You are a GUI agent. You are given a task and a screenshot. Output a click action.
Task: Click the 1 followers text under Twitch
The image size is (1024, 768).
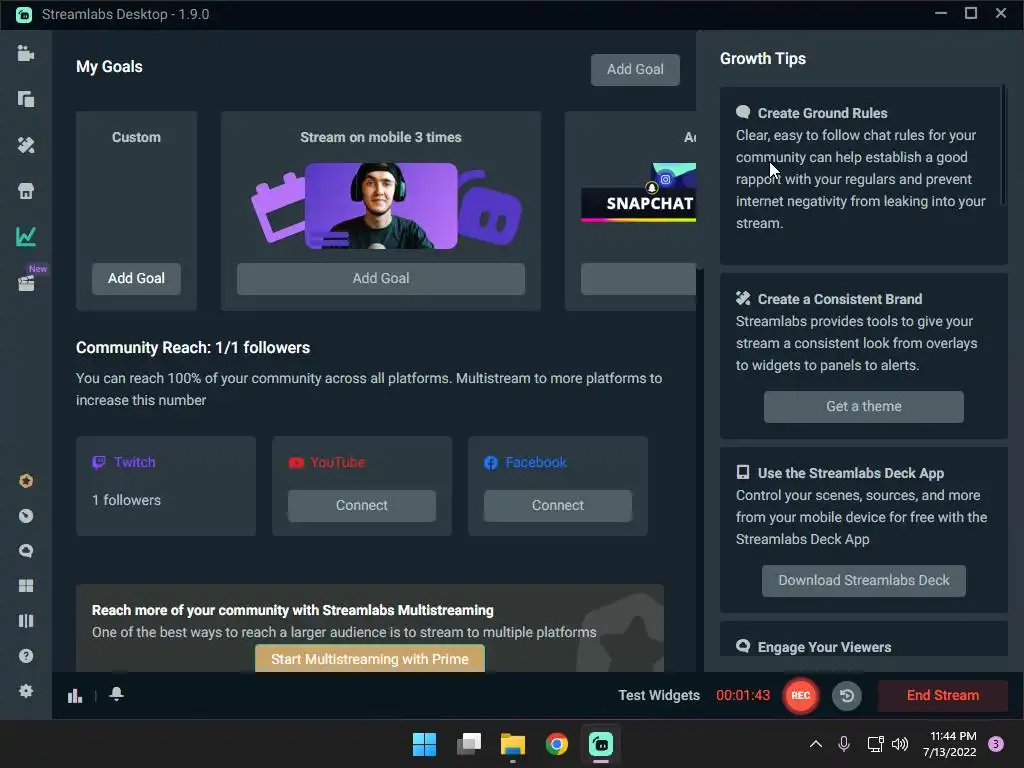(126, 500)
